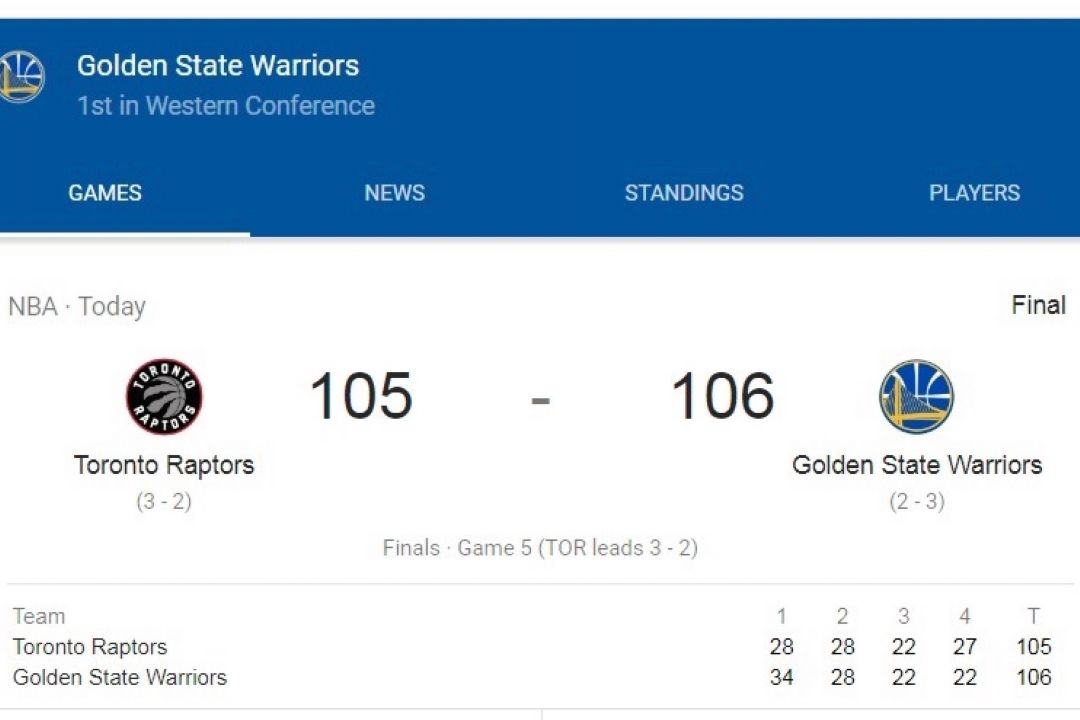Viewport: 1080px width, 720px height.
Task: Open the GAMES tab
Action: pyautogui.click(x=105, y=193)
